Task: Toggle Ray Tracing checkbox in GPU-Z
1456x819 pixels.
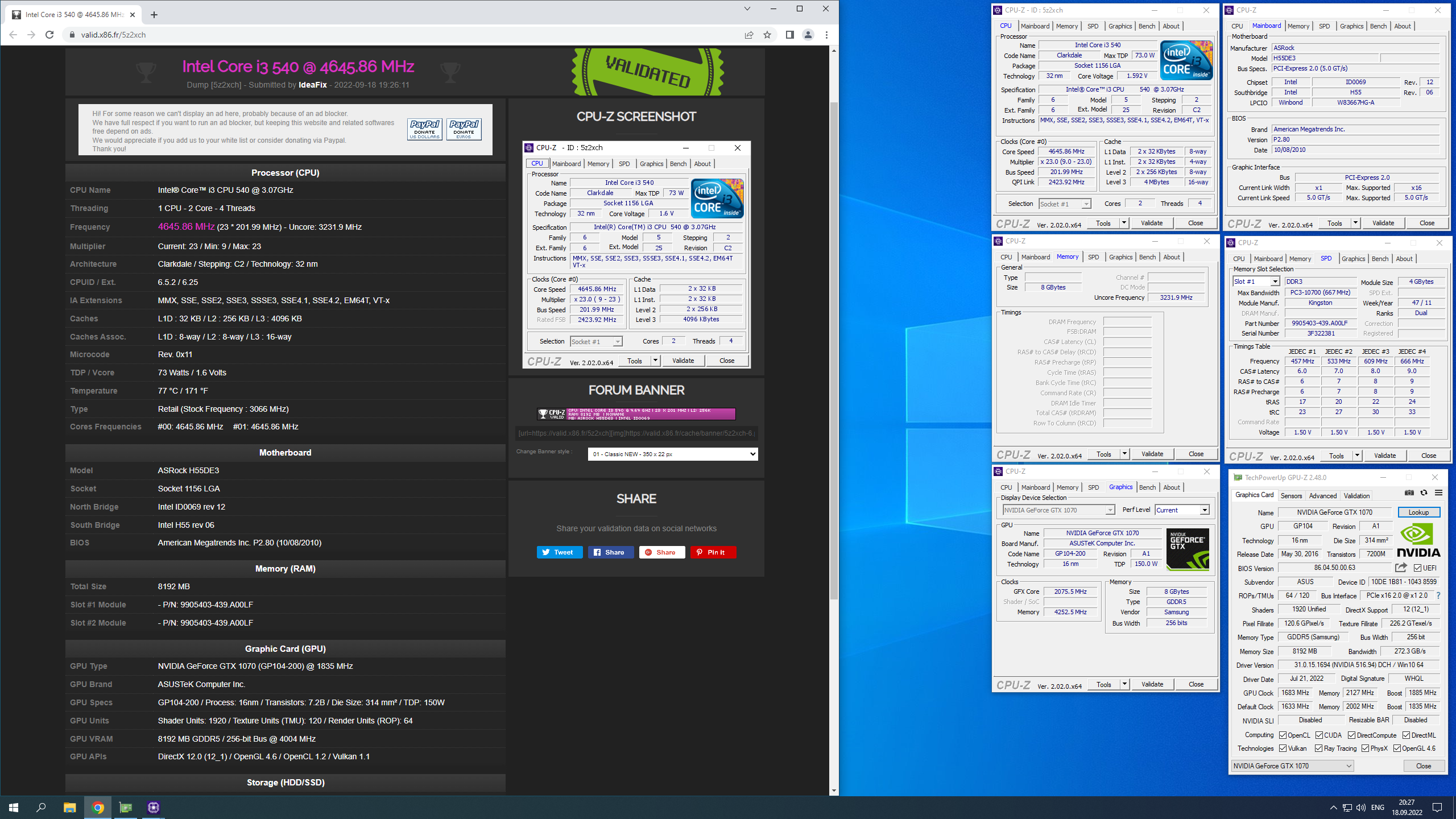Action: point(1319,748)
